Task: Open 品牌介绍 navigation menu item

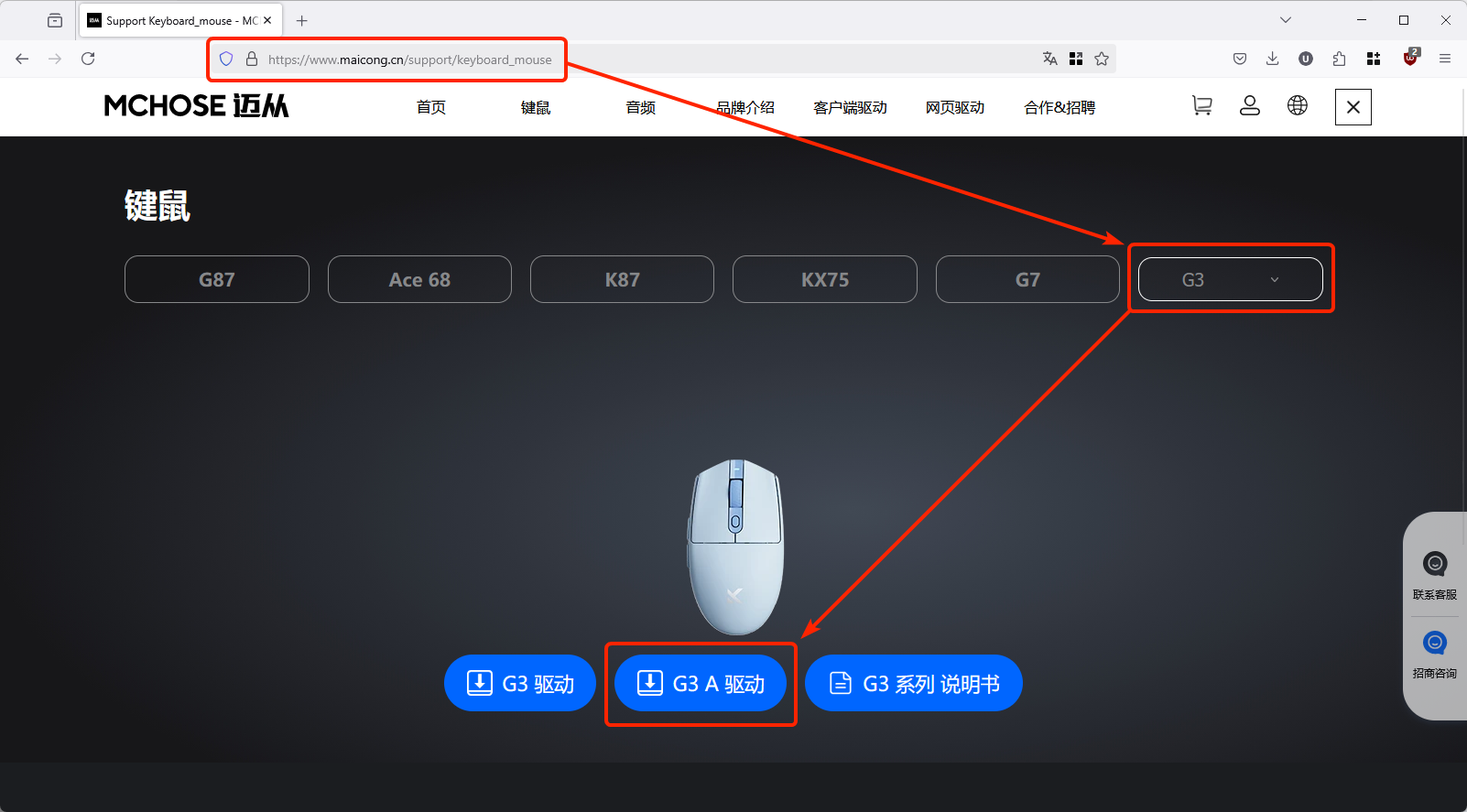Action: click(745, 107)
